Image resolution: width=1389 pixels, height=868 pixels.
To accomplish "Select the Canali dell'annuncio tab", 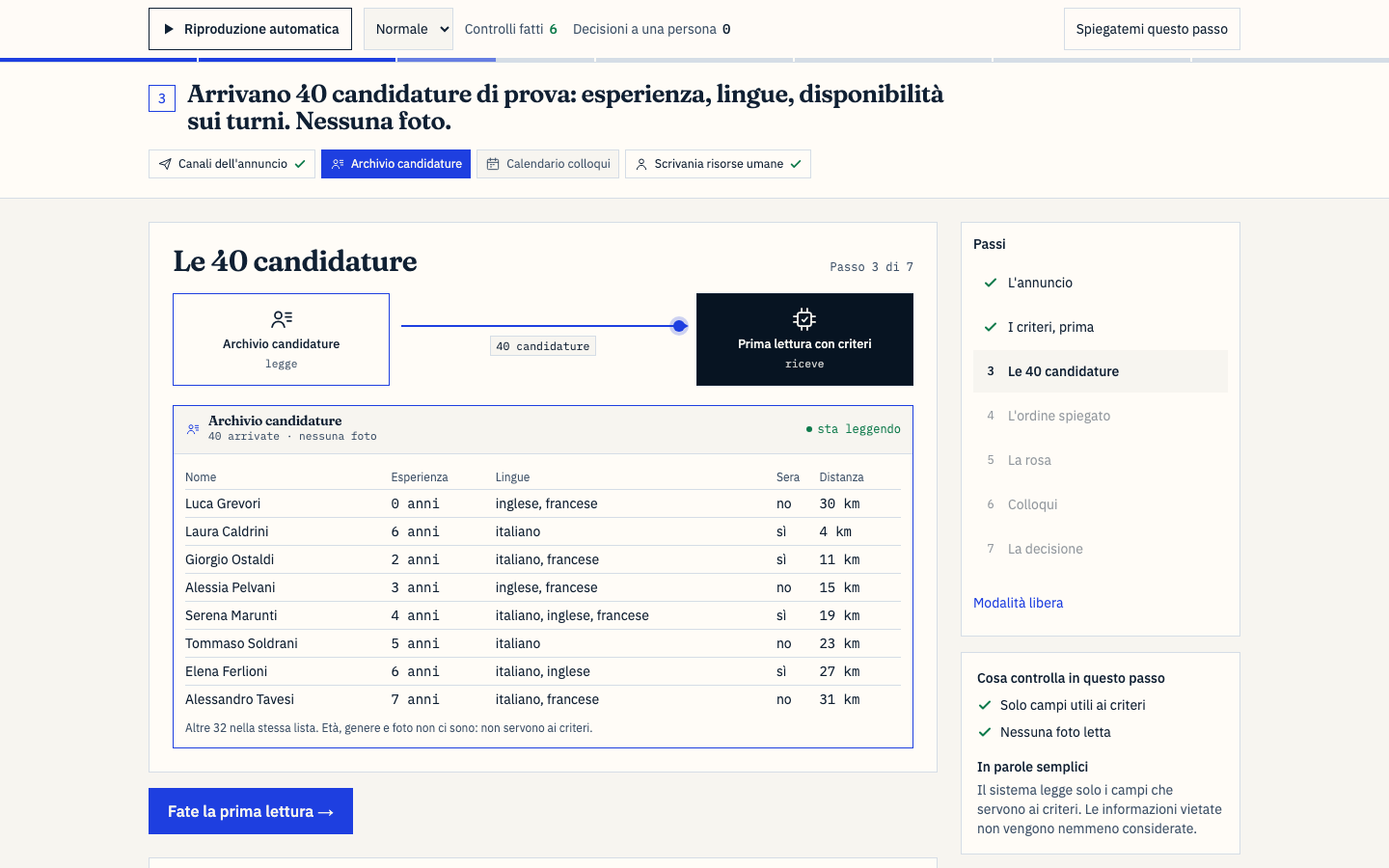I will [231, 164].
